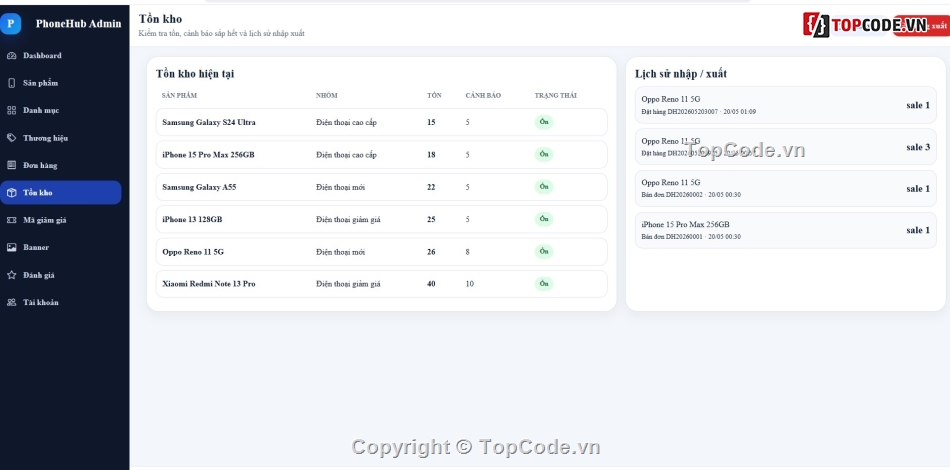The width and height of the screenshot is (950, 470).
Task: Open Đơn hàng using its list icon
Action: [12, 165]
